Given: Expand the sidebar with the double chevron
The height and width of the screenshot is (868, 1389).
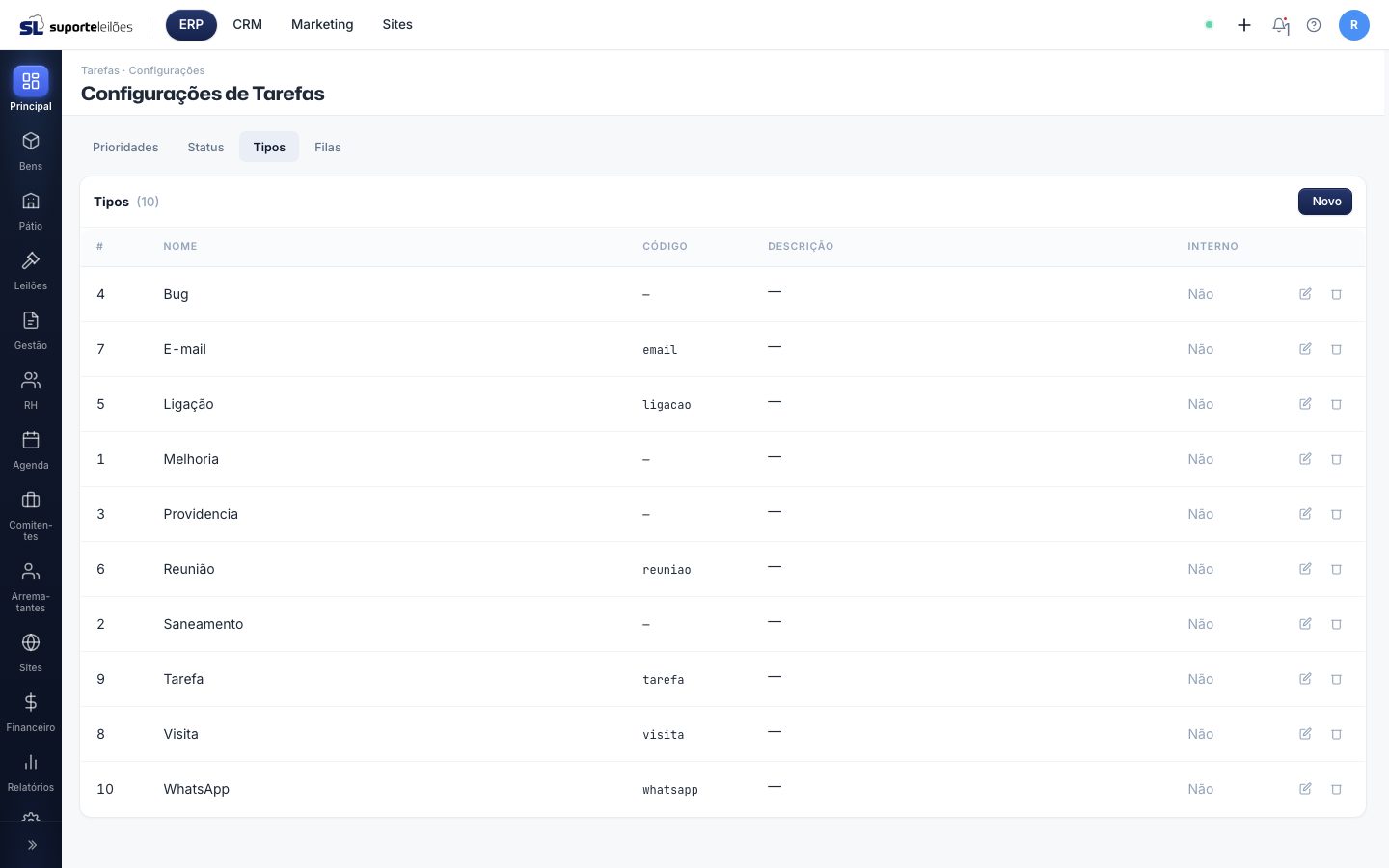Looking at the screenshot, I should point(31,845).
